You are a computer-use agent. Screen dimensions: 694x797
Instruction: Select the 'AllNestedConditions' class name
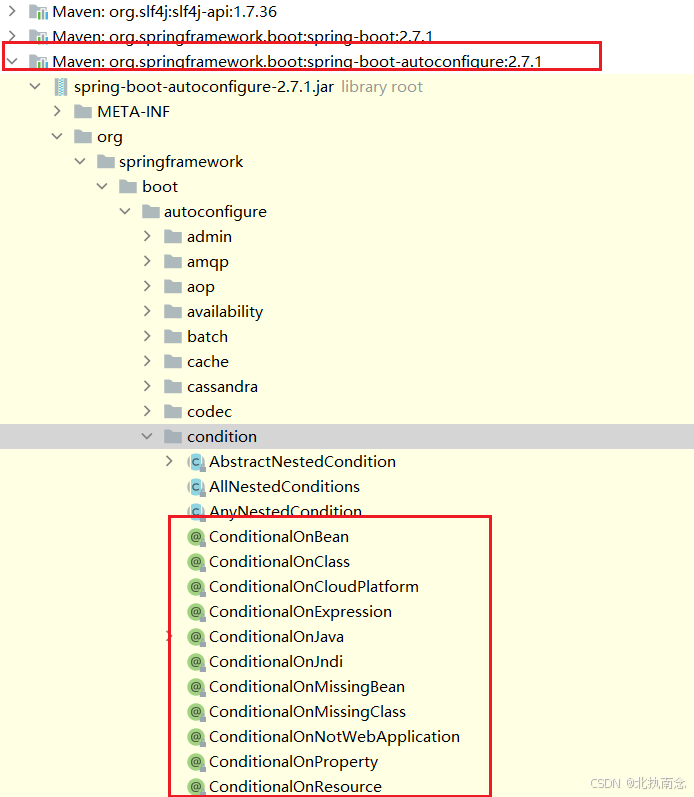(285, 487)
